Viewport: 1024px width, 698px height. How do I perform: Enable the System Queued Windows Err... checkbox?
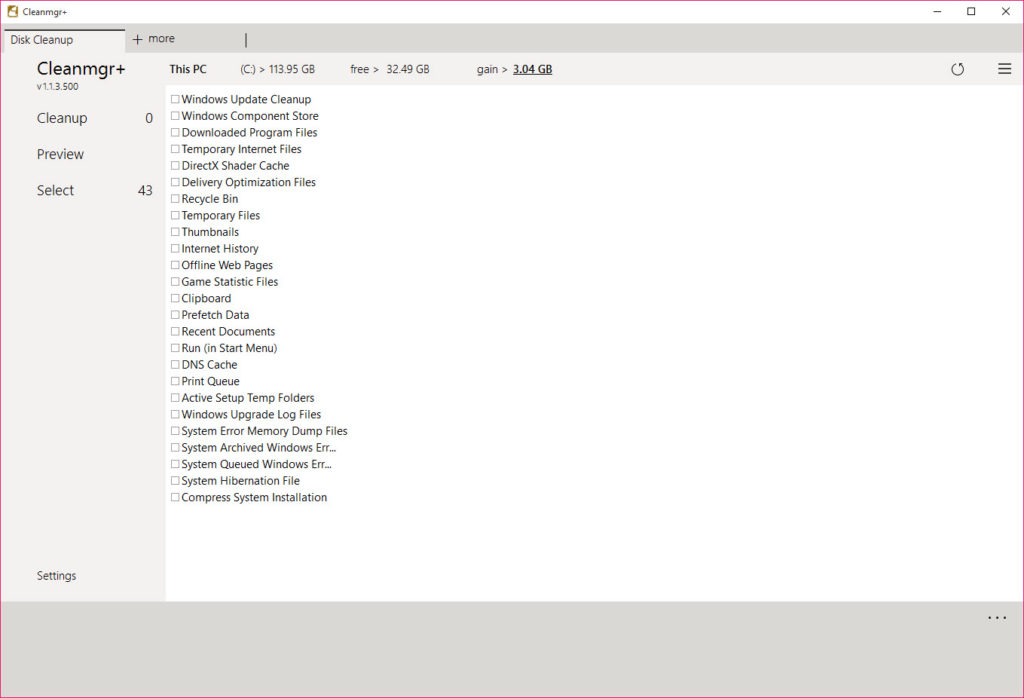tap(175, 464)
